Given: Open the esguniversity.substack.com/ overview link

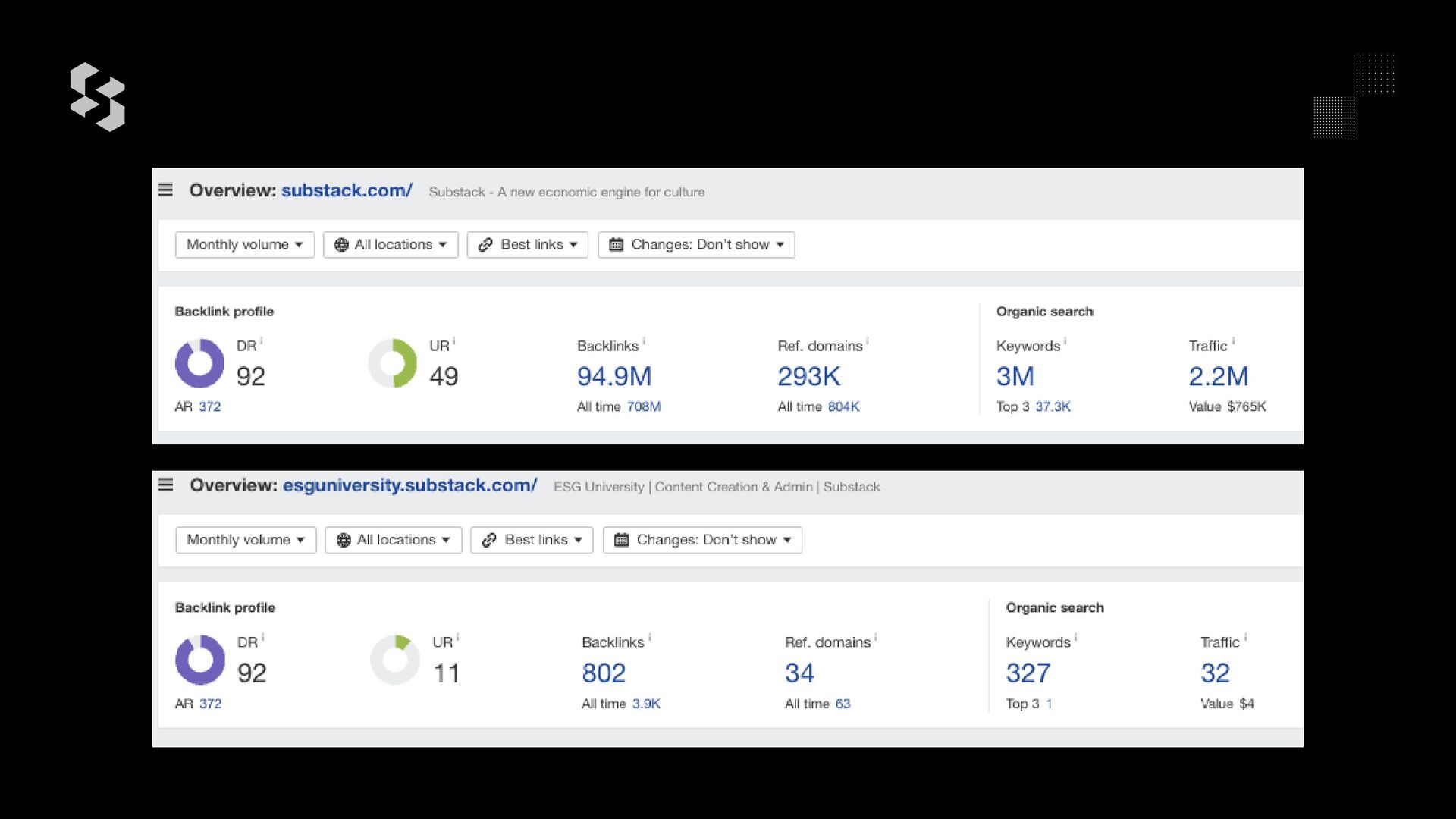Looking at the screenshot, I should tap(410, 485).
